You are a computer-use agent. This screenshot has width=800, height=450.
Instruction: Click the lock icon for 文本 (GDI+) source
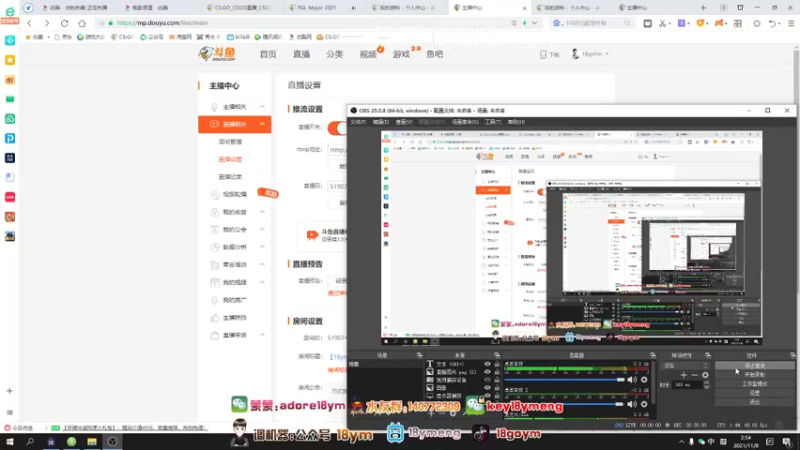[x=497, y=364]
